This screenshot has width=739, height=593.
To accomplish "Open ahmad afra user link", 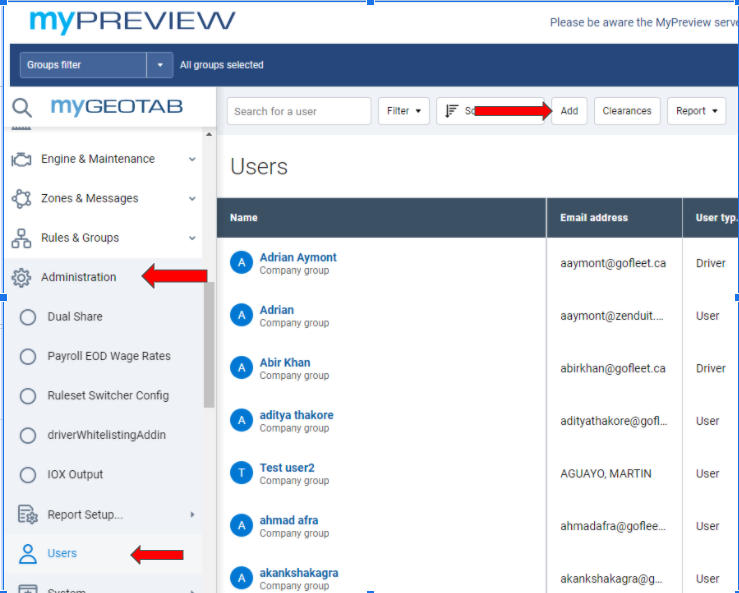I will (289, 520).
